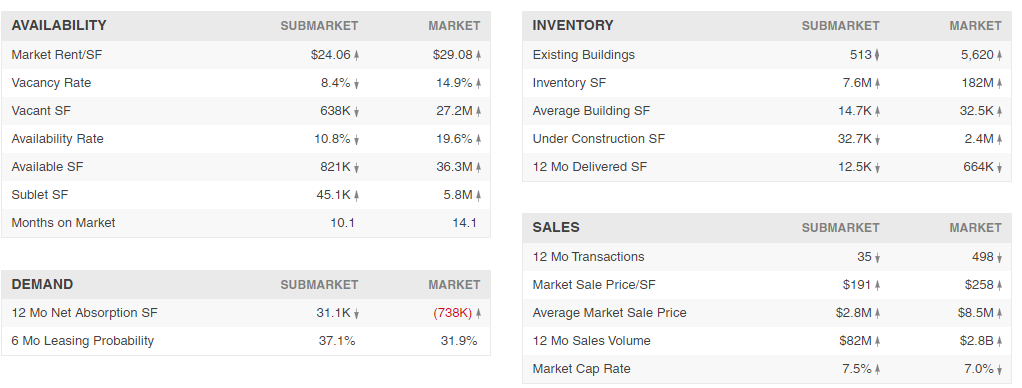This screenshot has height=388, width=1022.
Task: Click the Months on Market row label
Action: click(x=63, y=223)
